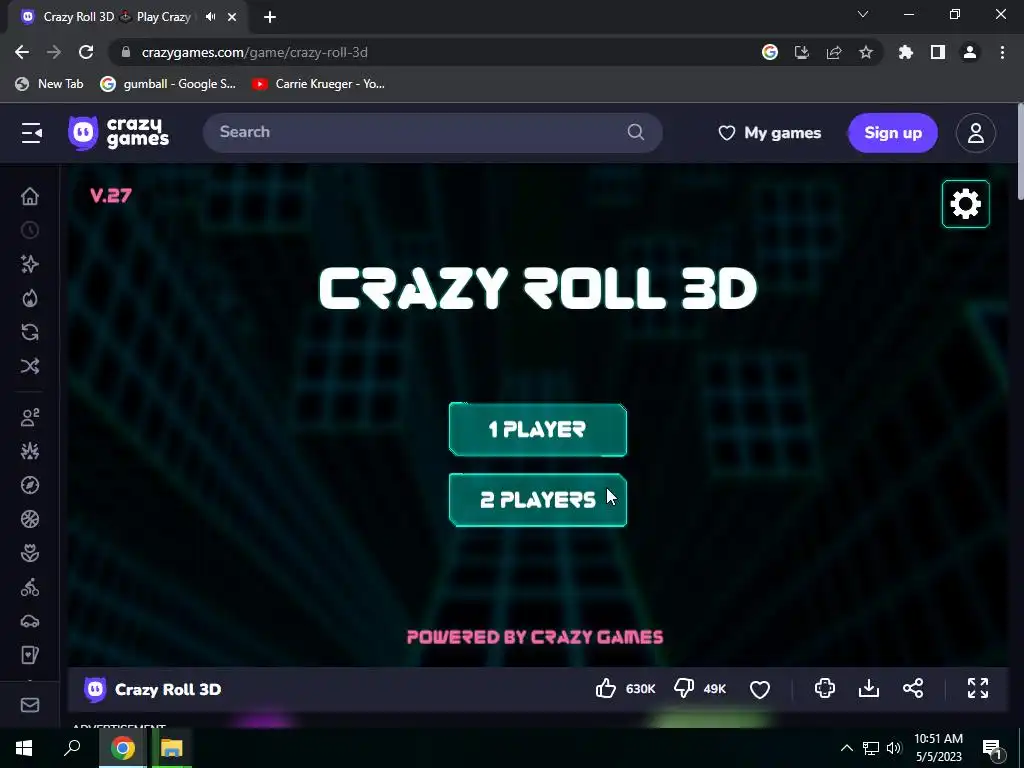
Task: Enter fullscreen mode for the game
Action: pyautogui.click(x=978, y=688)
